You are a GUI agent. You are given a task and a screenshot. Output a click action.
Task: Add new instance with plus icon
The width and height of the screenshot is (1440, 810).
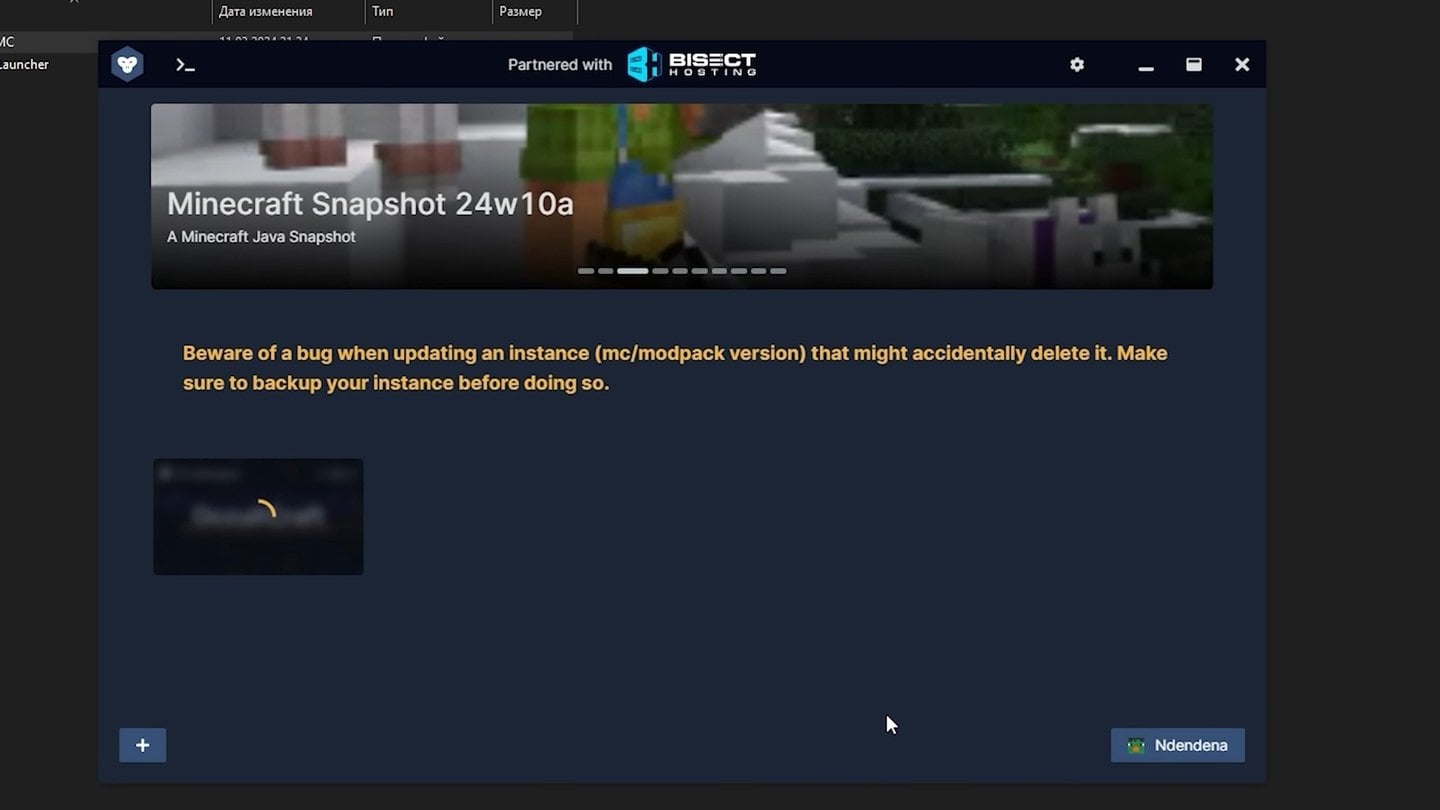click(x=142, y=745)
